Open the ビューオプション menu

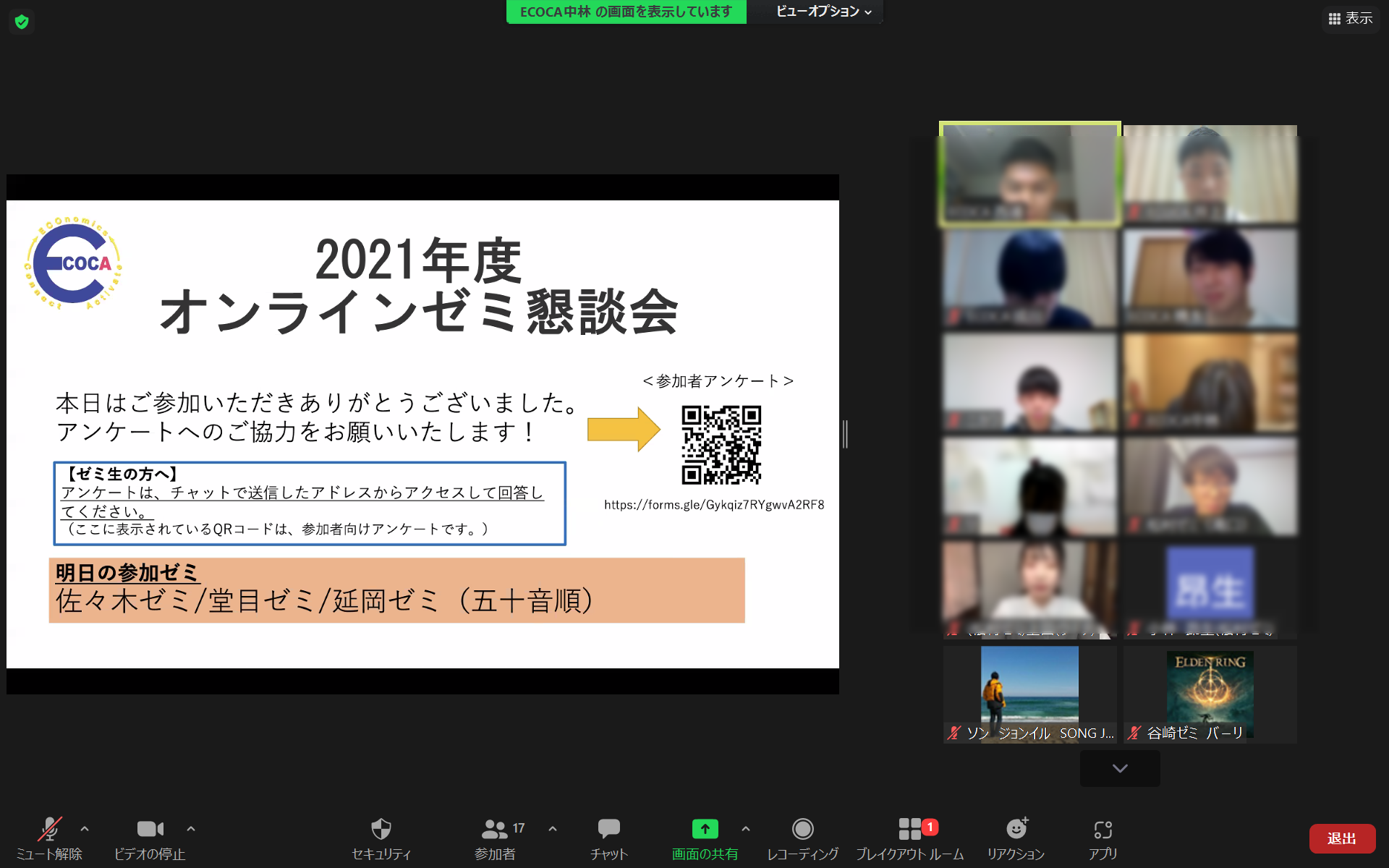pyautogui.click(x=814, y=12)
